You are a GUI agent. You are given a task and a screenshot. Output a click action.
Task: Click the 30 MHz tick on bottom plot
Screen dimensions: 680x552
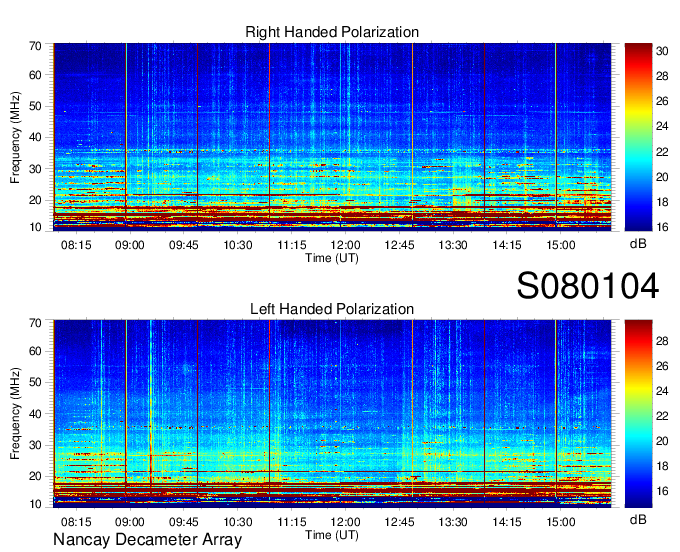click(35, 445)
